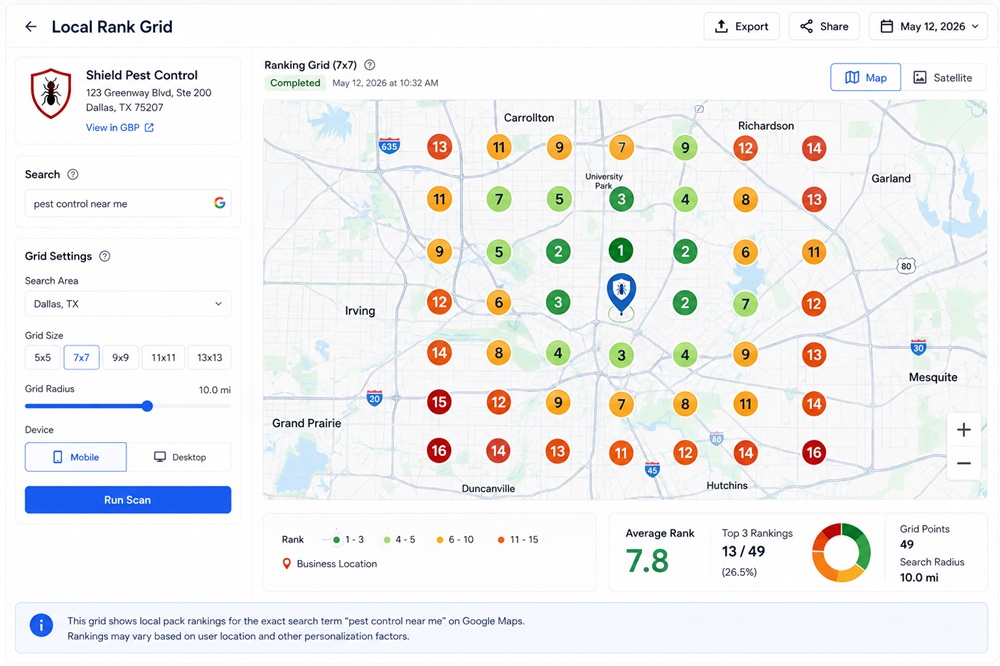Select the rank 16 marker in the bottom-right grid corner
This screenshot has height=666, width=1000.
(814, 452)
